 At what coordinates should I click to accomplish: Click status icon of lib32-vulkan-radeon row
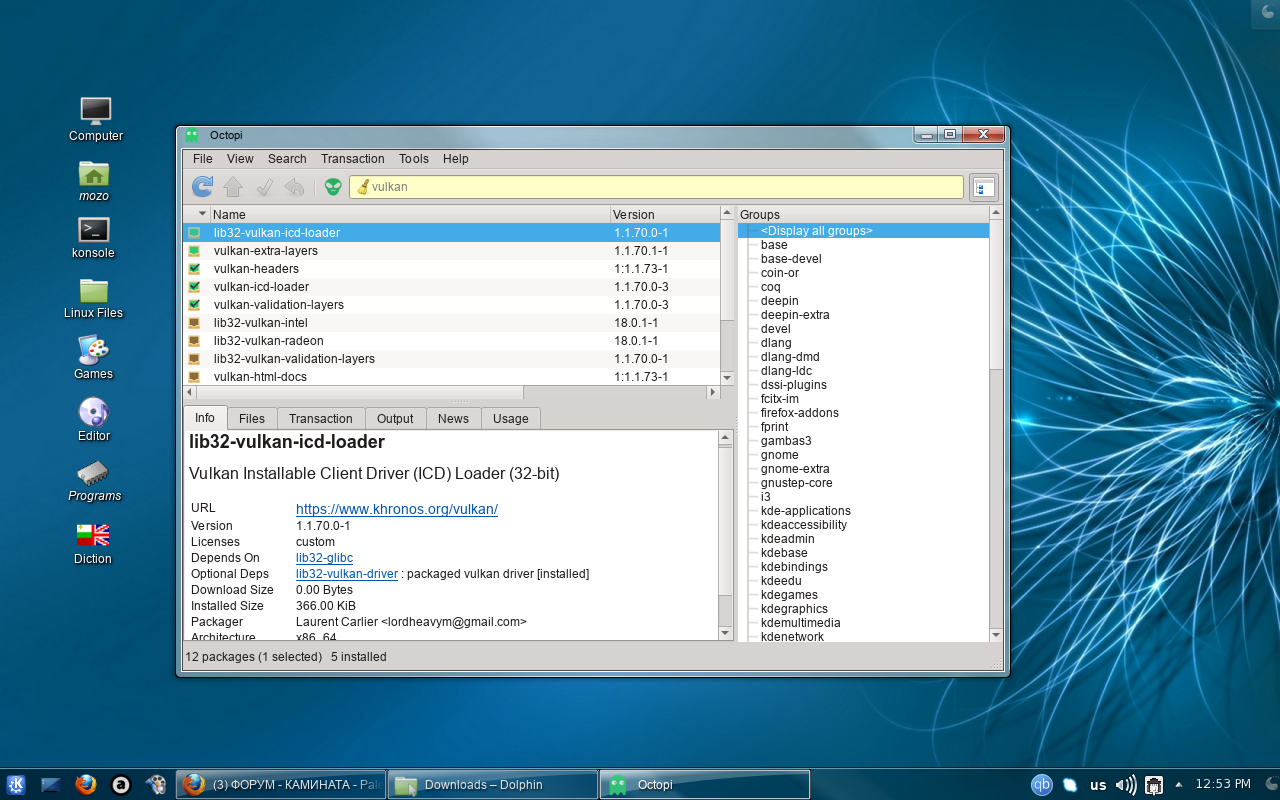[x=194, y=341]
